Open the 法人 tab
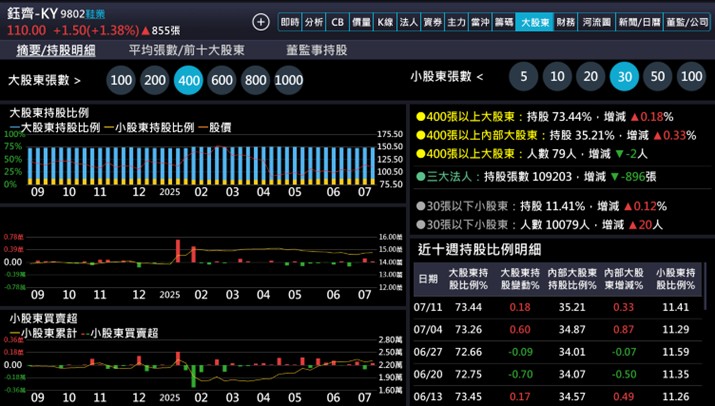This screenshot has width=715, height=406. coord(409,22)
